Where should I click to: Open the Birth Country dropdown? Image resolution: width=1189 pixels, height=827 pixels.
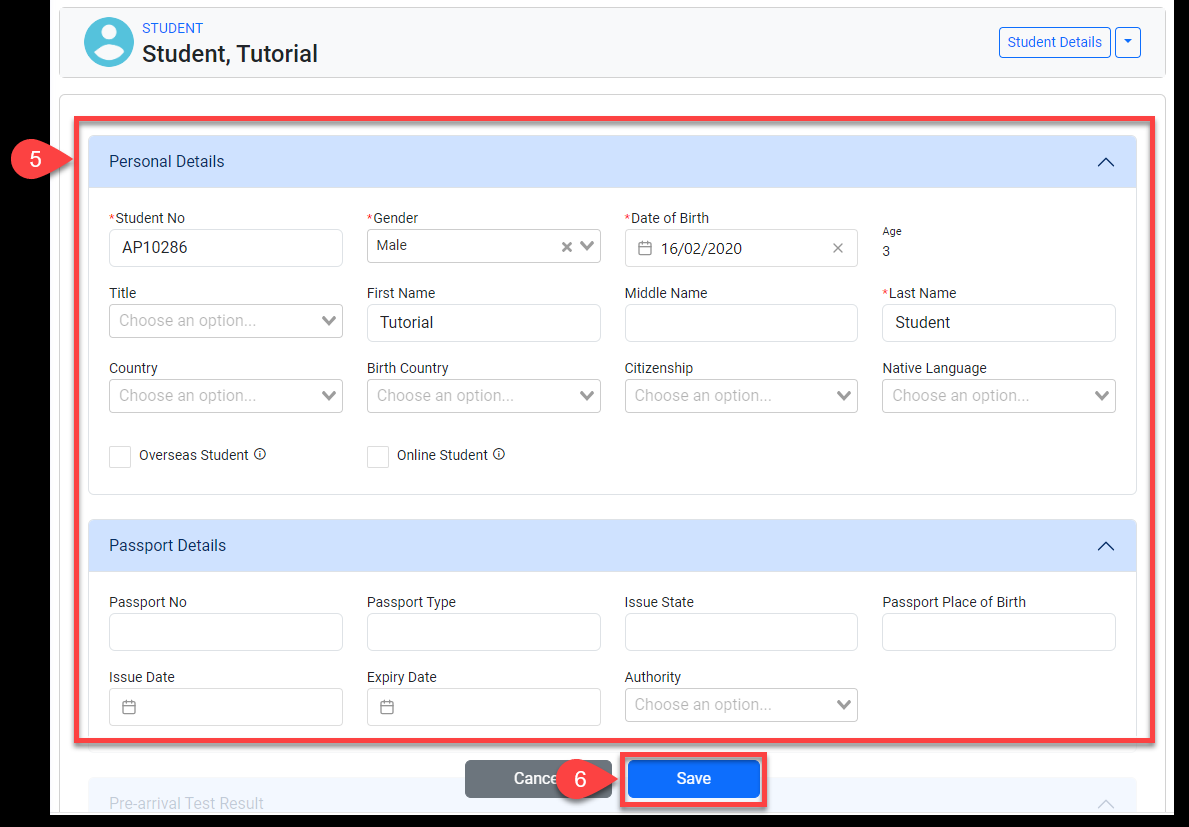tap(483, 396)
